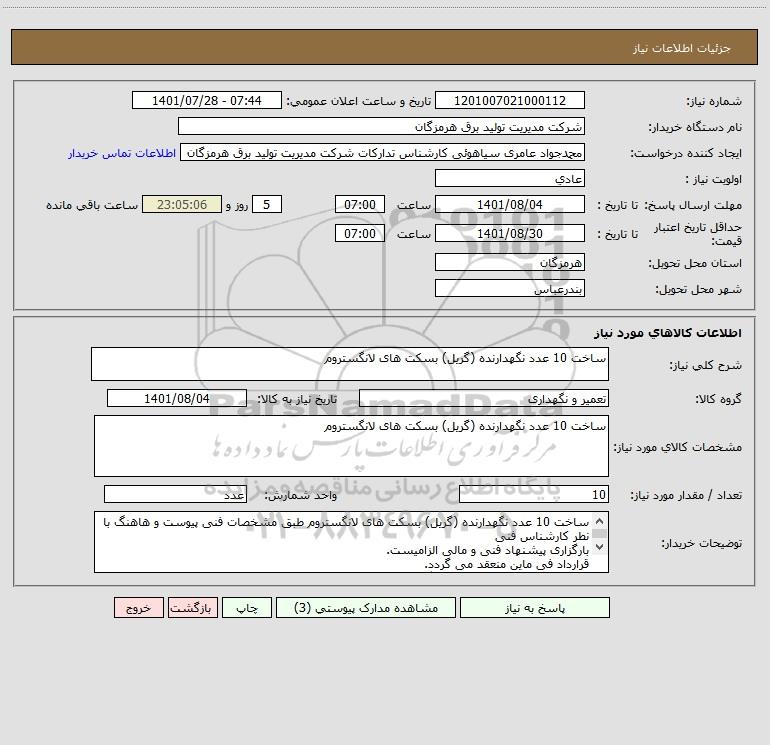Click the 'واحد شمارش:' label
770x745 pixels.
click(301, 496)
